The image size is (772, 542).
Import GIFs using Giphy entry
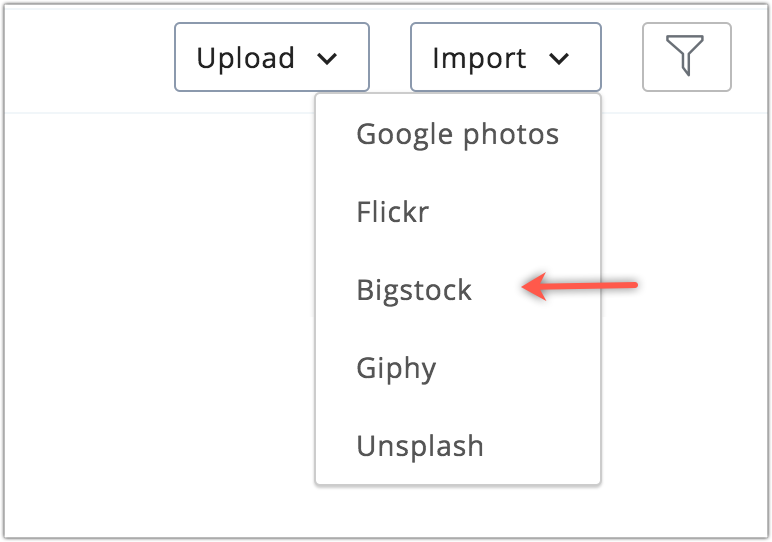pyautogui.click(x=396, y=368)
